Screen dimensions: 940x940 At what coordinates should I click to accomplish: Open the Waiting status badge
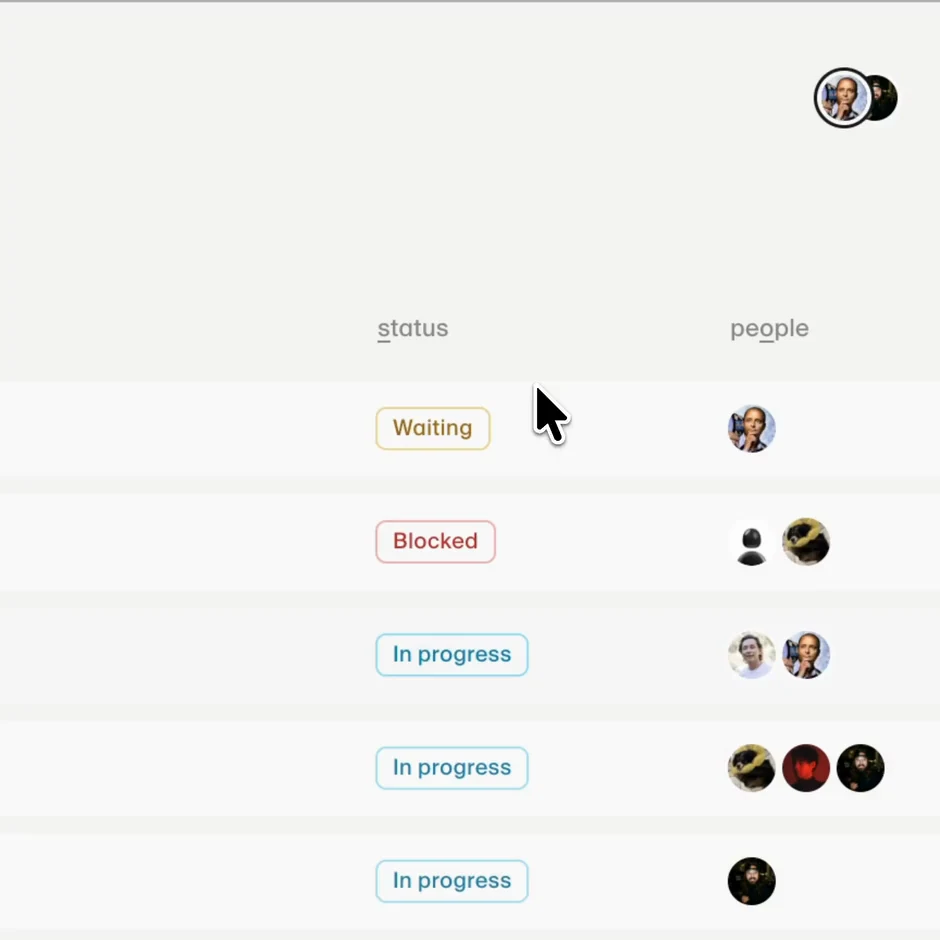point(433,428)
